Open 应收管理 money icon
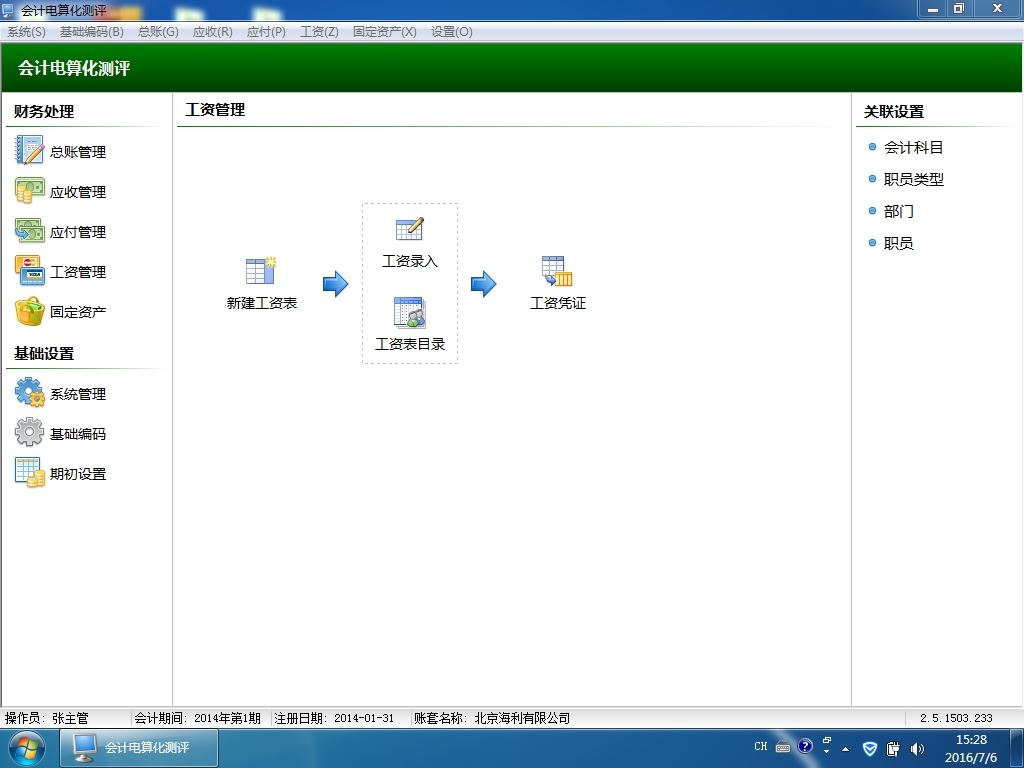1024x768 pixels. [29, 191]
